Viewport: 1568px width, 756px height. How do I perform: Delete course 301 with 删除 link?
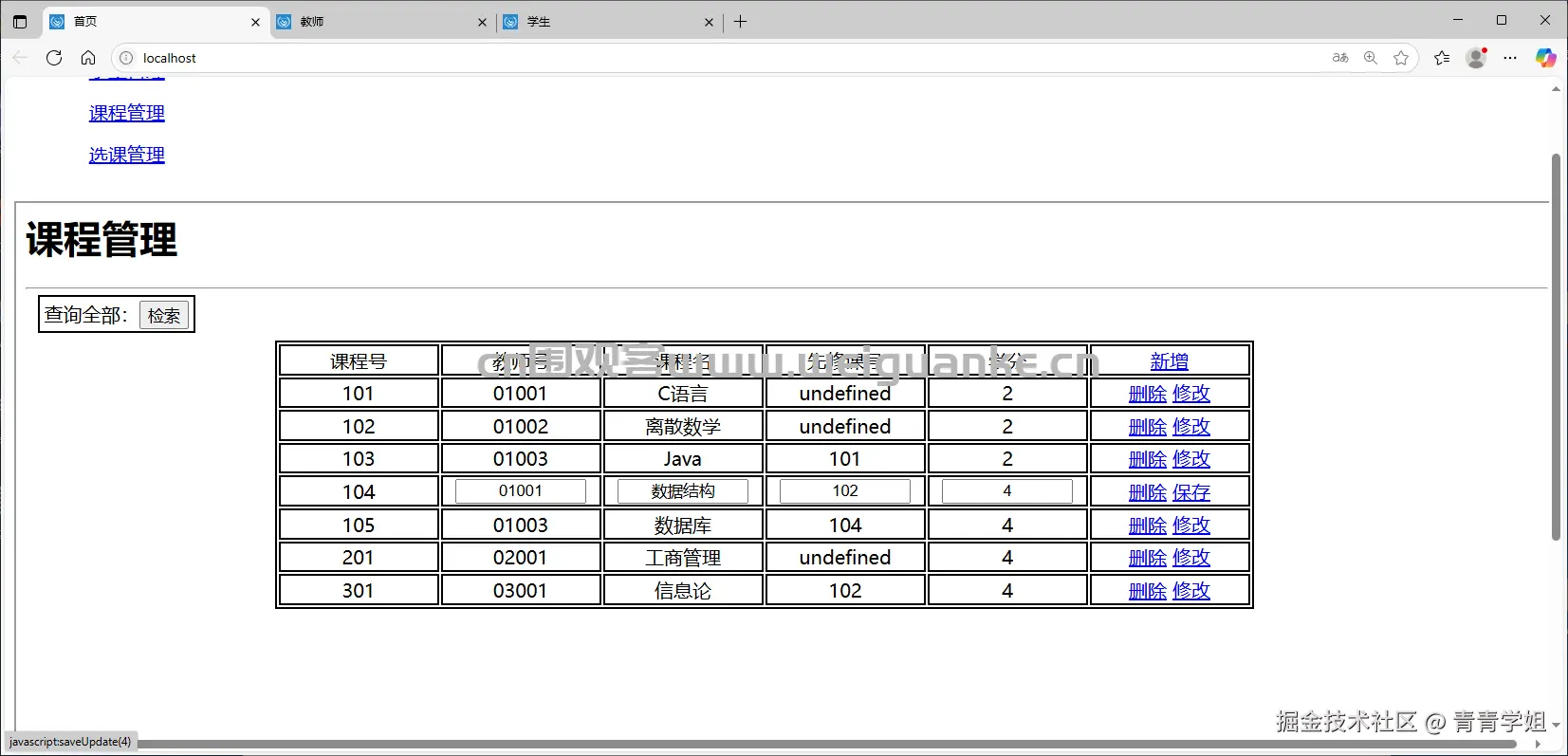[x=1148, y=591]
